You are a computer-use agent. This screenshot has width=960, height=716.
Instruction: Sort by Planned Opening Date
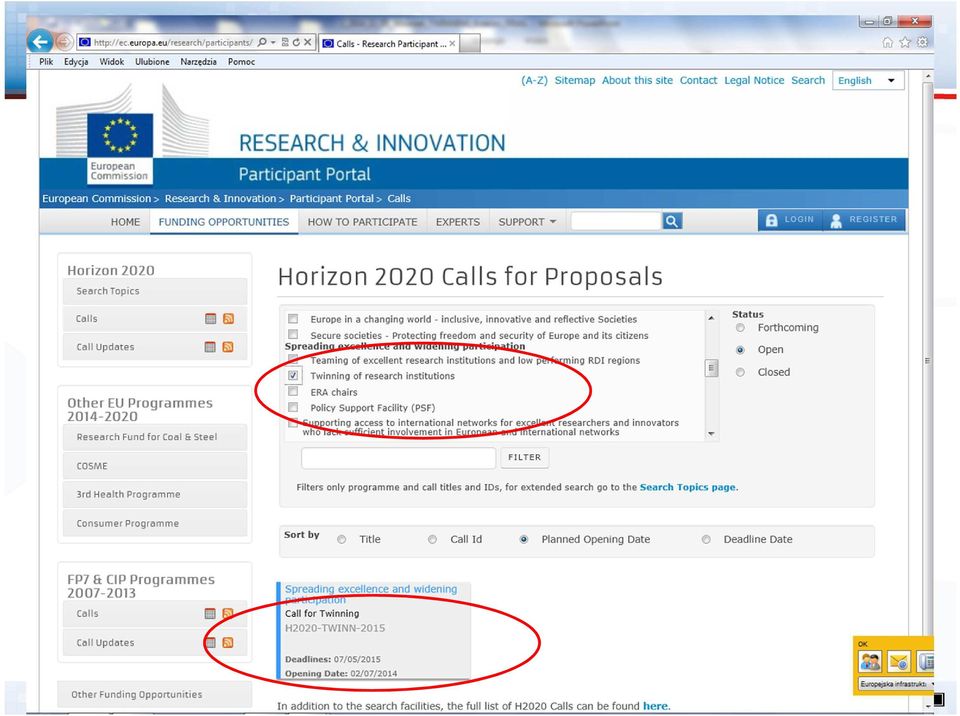[x=523, y=540]
